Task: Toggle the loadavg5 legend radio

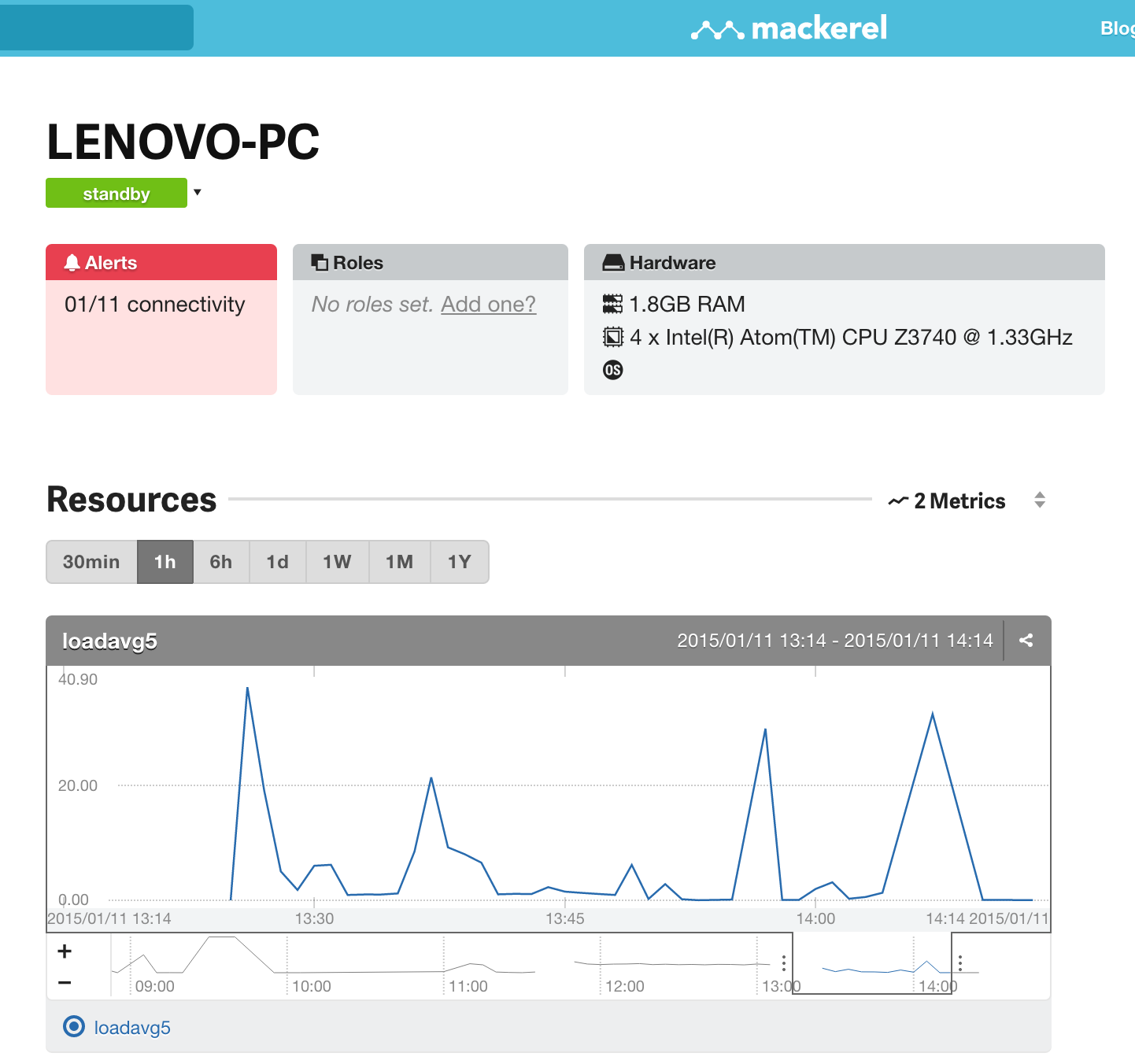Action: [x=74, y=1026]
